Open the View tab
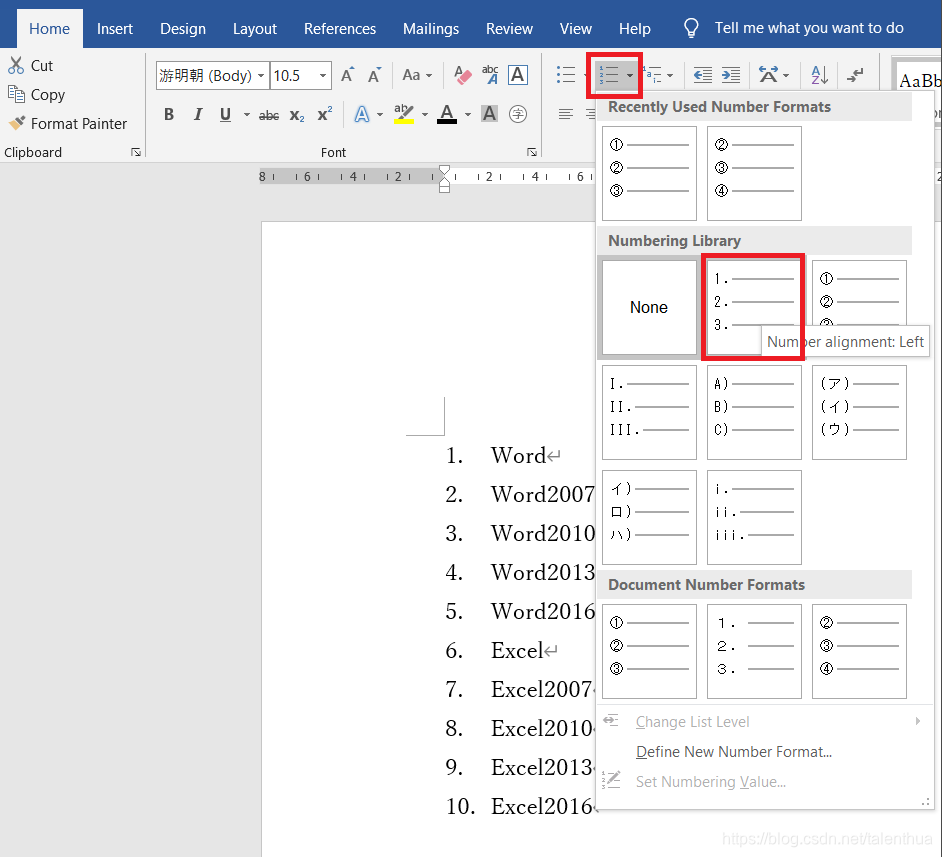The image size is (942, 857). 576,28
